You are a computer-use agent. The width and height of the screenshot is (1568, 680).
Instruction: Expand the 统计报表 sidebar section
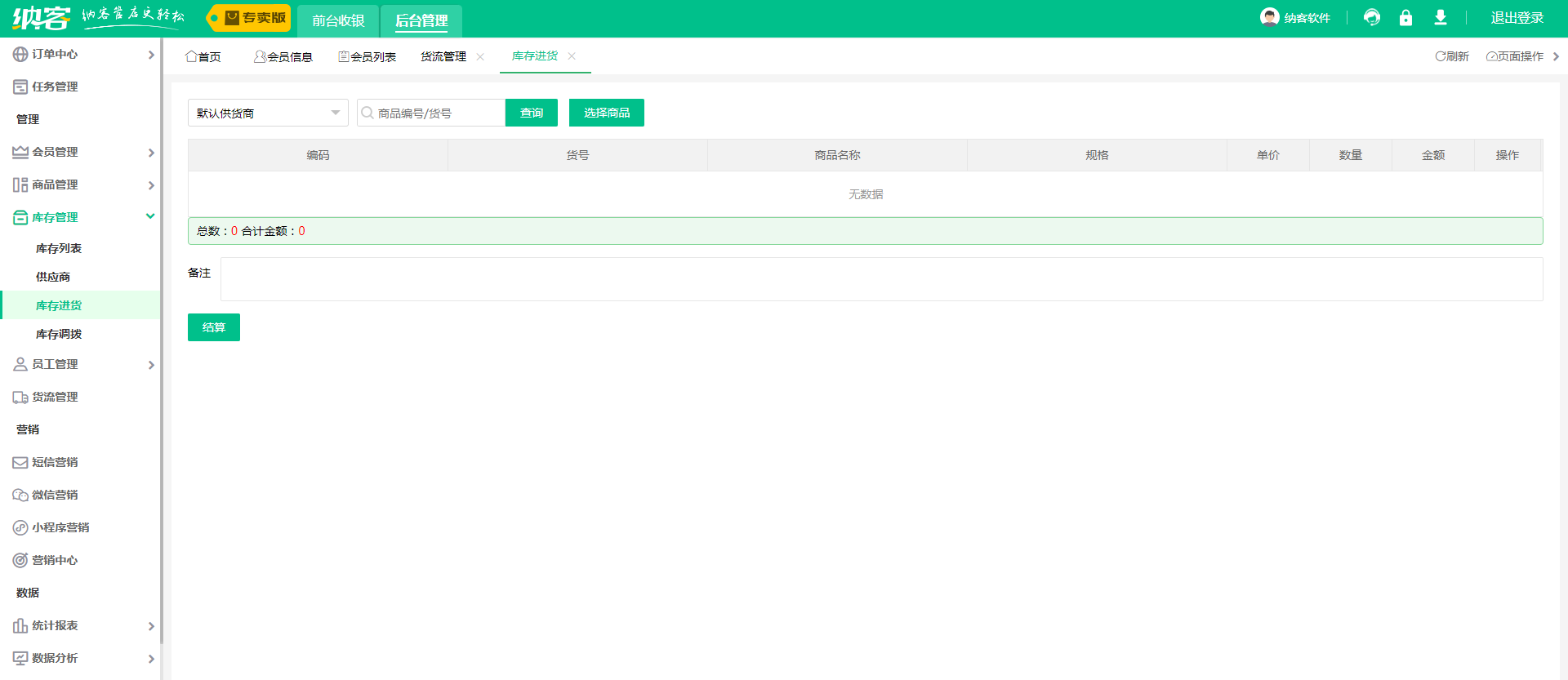pos(82,625)
